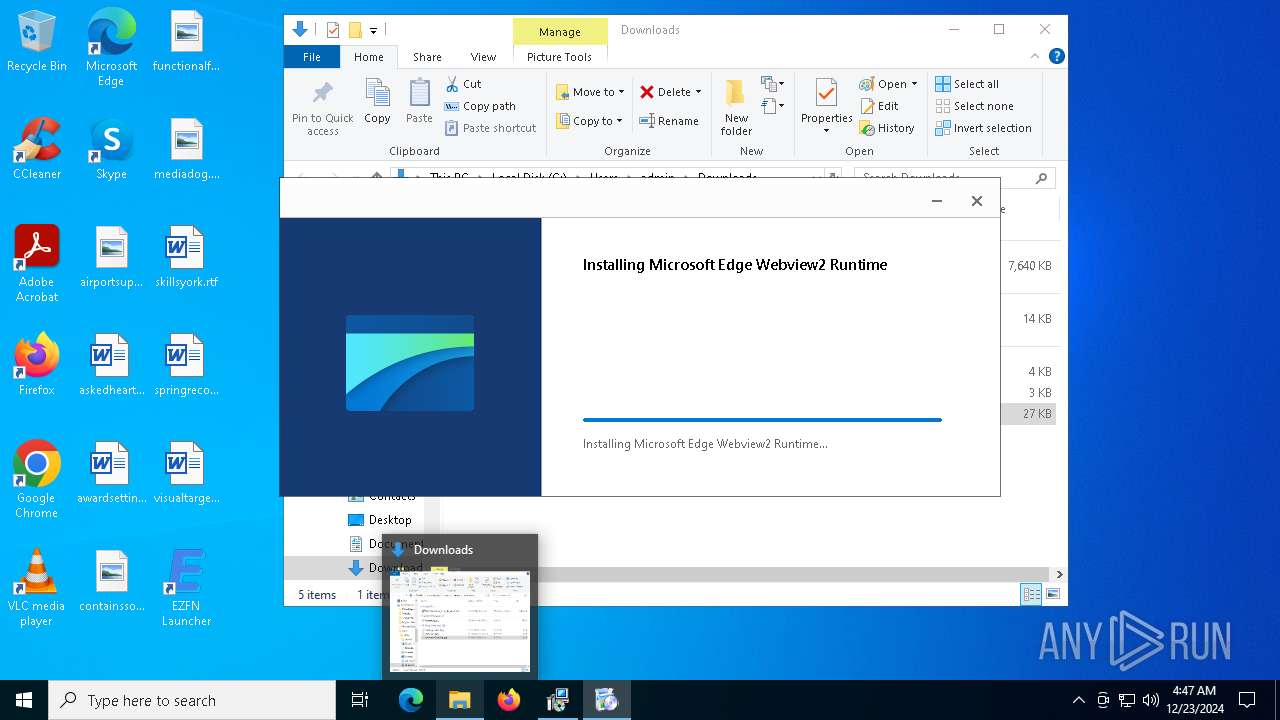This screenshot has height=720, width=1280.
Task: Open the Picture Tools tab
Action: coord(559,57)
